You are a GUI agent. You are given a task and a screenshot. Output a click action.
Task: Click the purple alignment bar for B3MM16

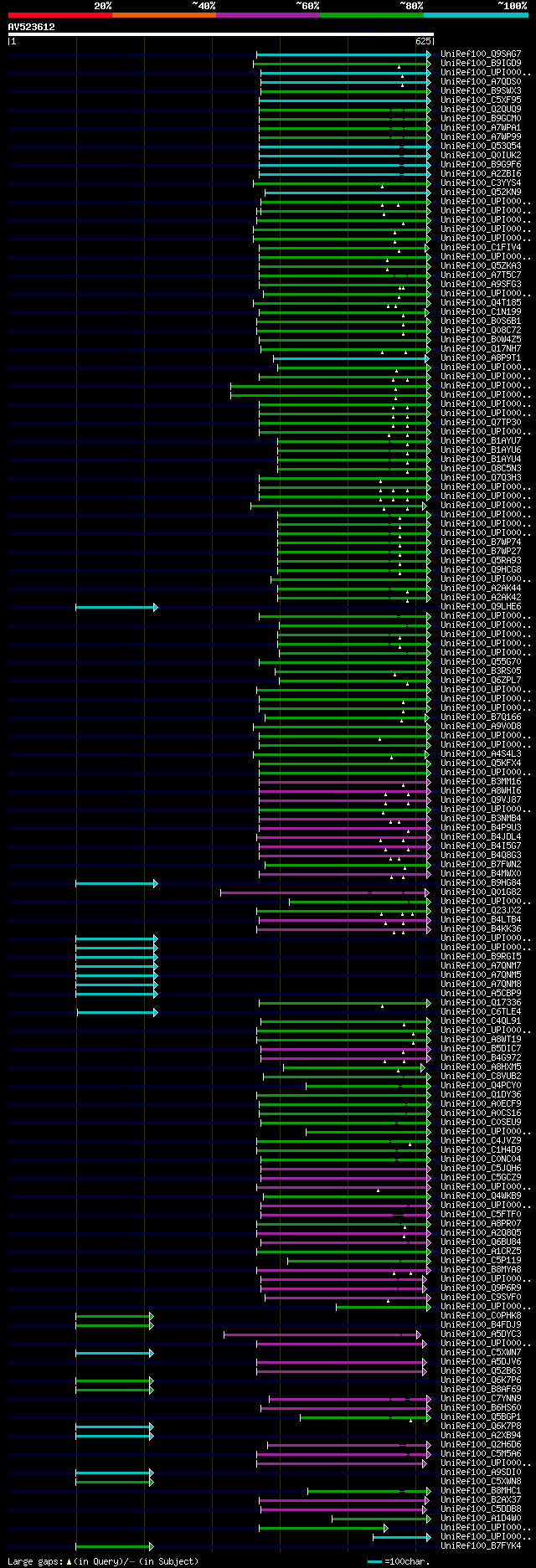(345, 782)
